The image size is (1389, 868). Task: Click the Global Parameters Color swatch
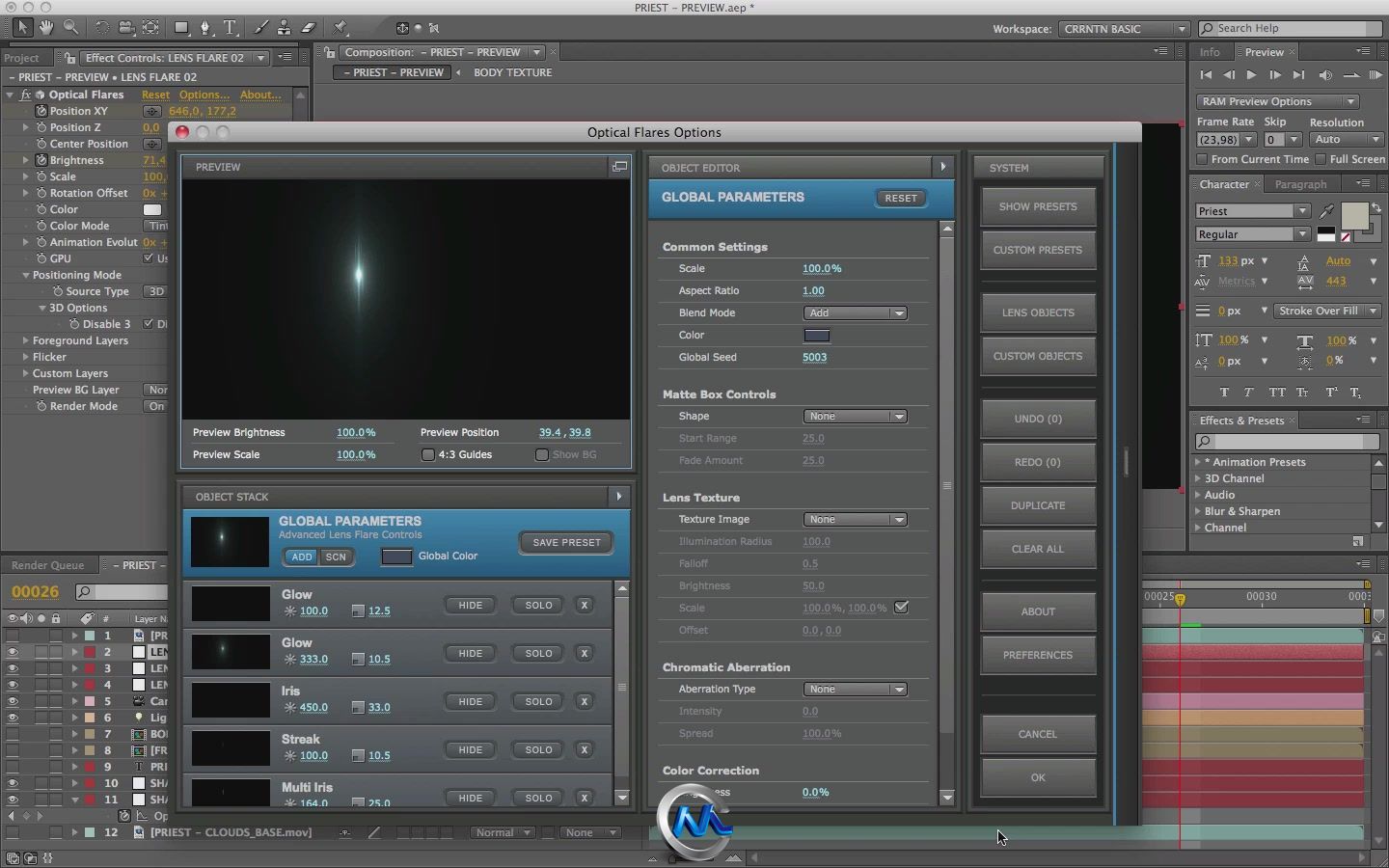(x=817, y=336)
